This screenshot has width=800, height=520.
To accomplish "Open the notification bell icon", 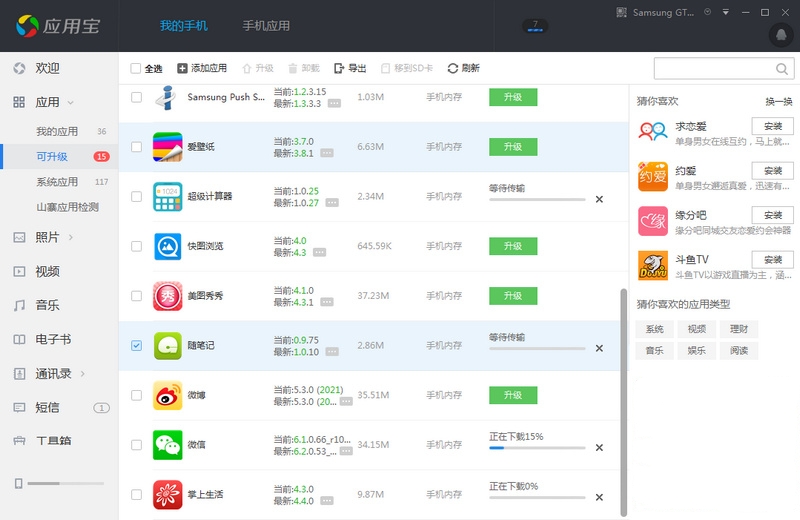I will click(x=781, y=35).
